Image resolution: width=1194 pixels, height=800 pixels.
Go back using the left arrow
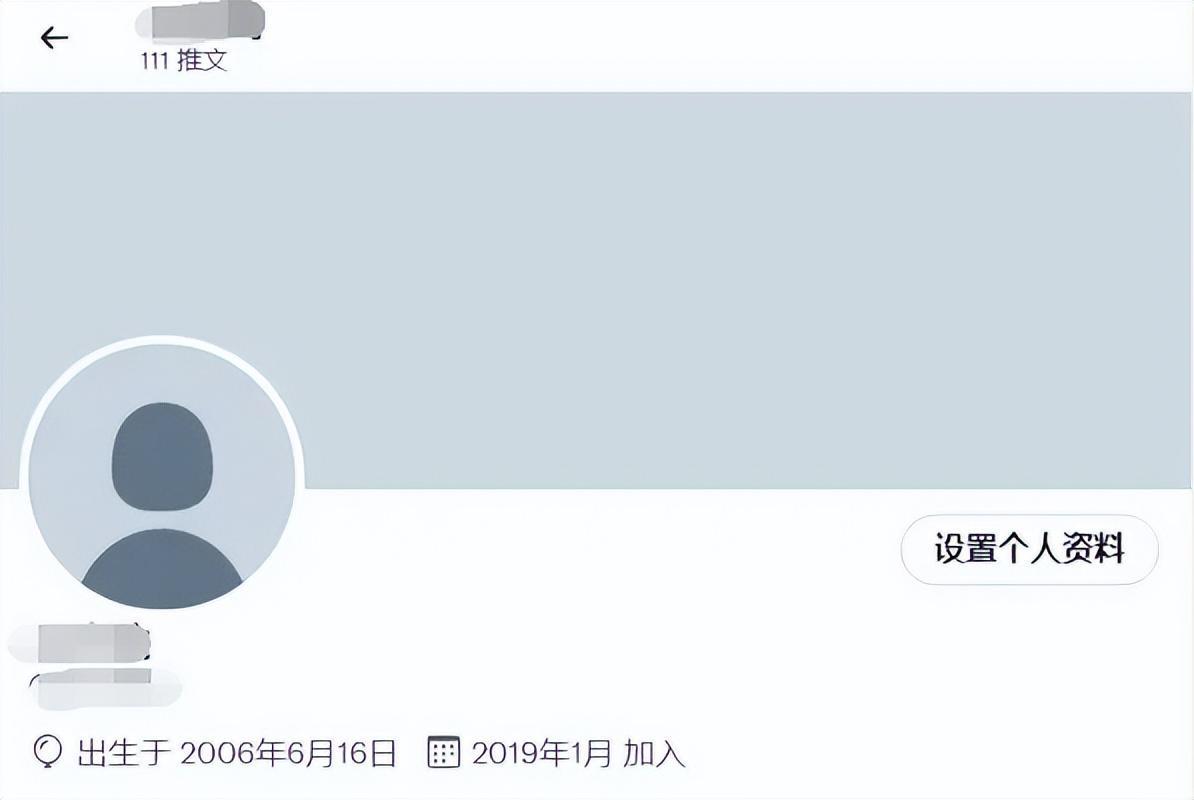[x=54, y=37]
